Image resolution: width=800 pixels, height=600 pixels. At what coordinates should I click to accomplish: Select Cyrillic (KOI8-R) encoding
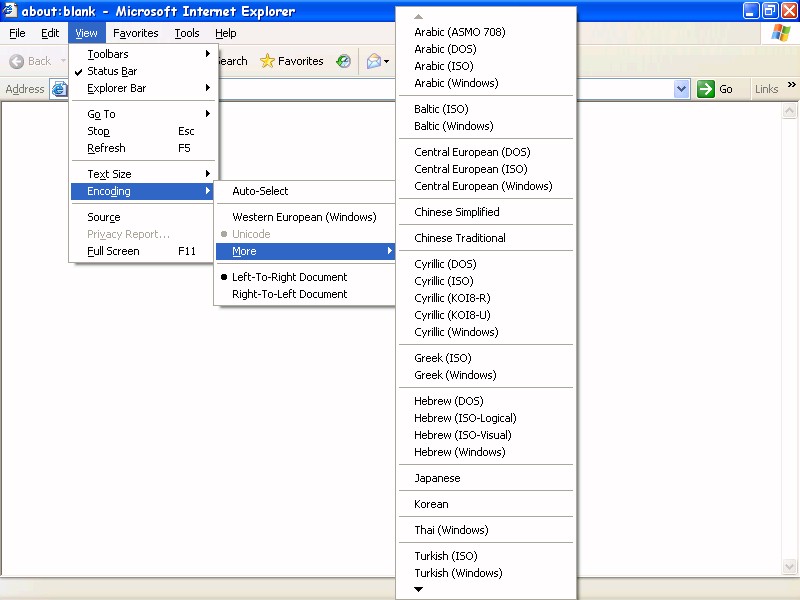click(486, 298)
